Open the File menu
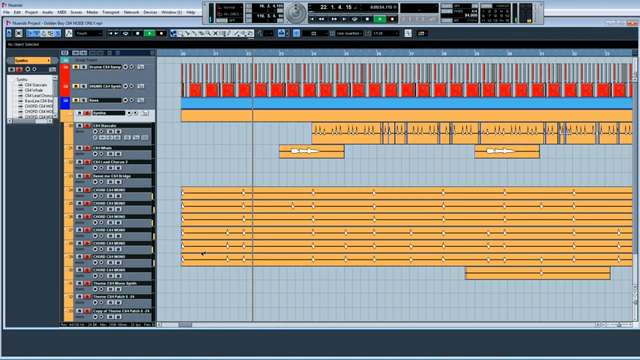640x360 pixels. [6, 12]
